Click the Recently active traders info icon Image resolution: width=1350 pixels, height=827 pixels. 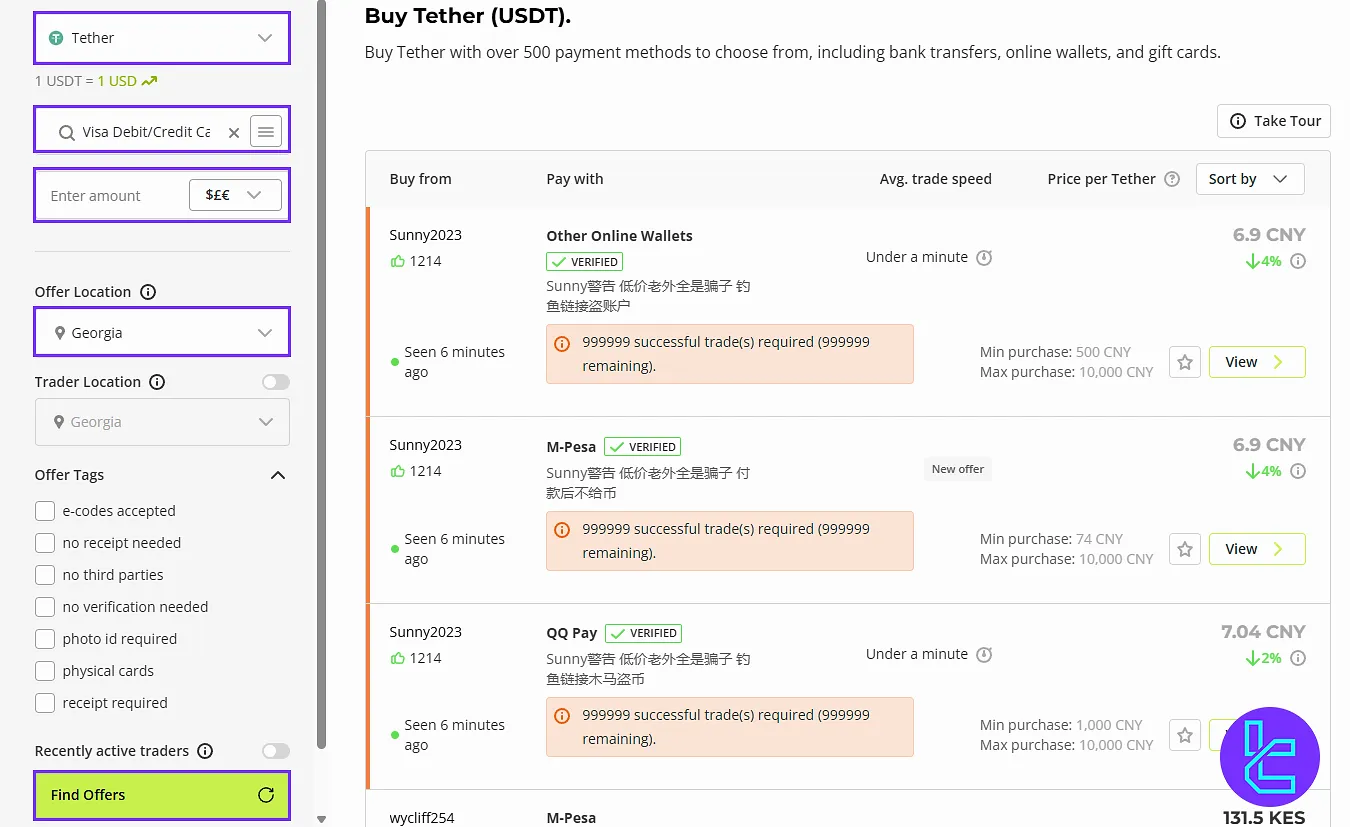(x=205, y=751)
